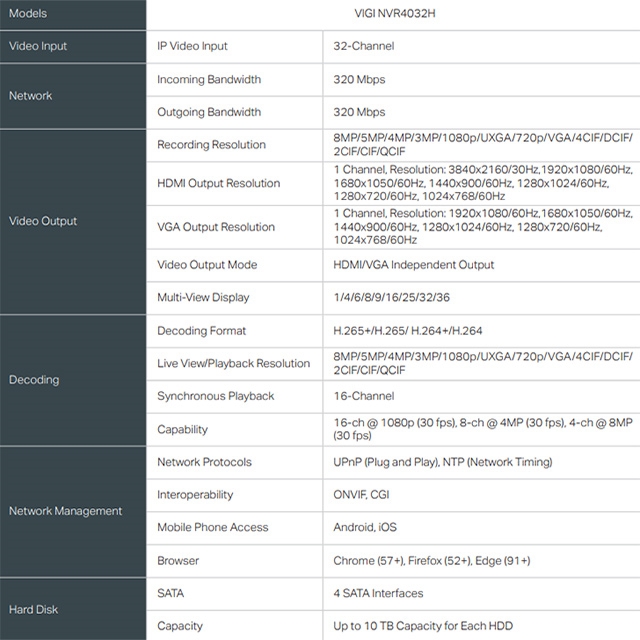Click the Network category cell
The height and width of the screenshot is (640, 640).
pyautogui.click(x=73, y=96)
